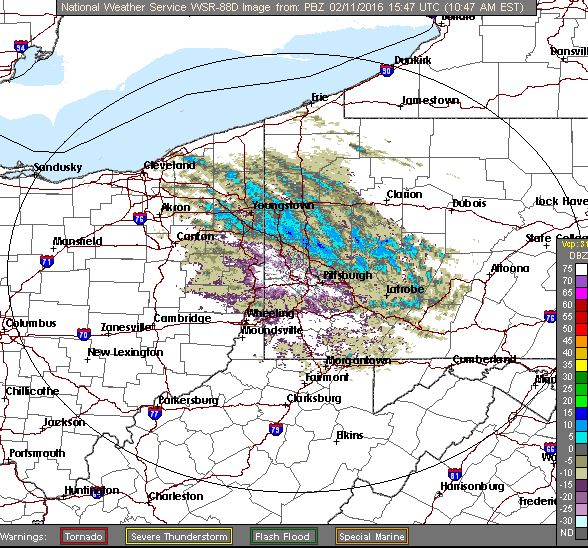Click the Youngstown city label on map
Viewport: 588px width, 548px height.
tap(283, 205)
